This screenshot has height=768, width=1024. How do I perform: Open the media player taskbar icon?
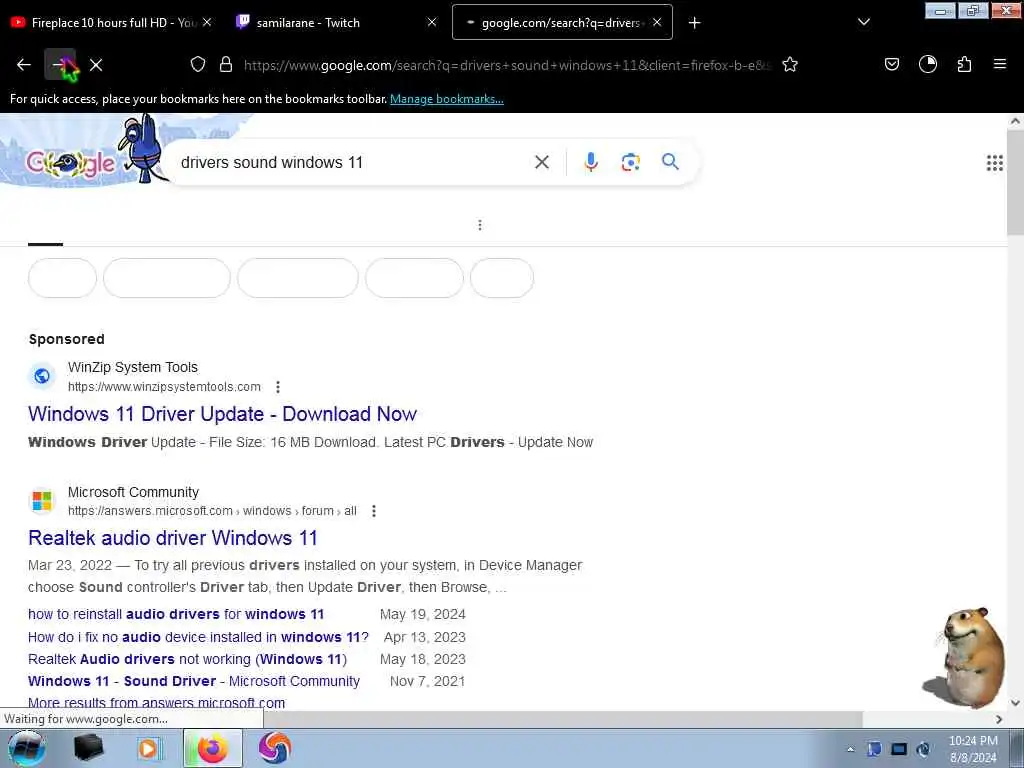click(150, 748)
